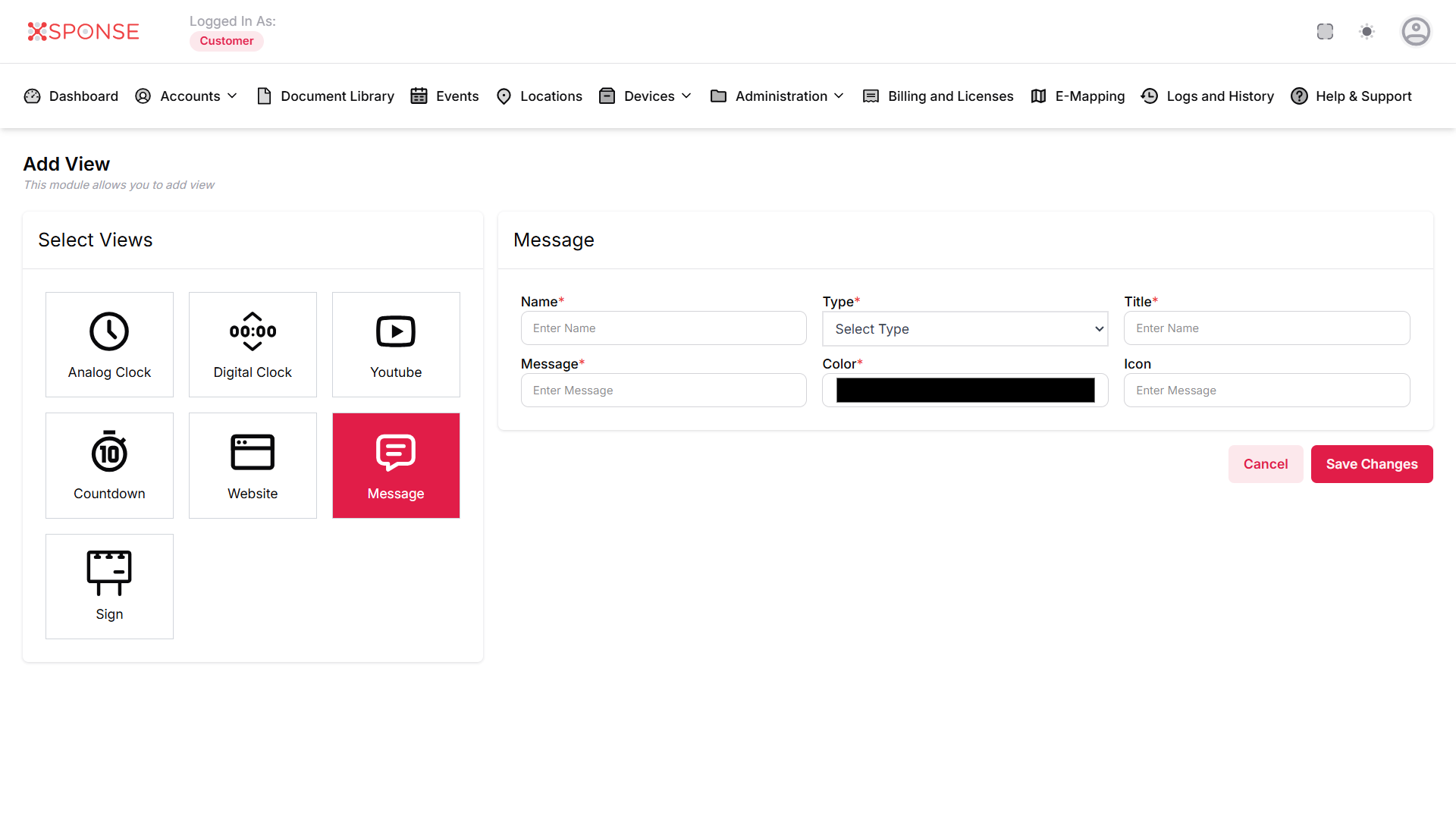Viewport: 1456px width, 819px height.
Task: Select the Analog Clock view tile
Action: point(109,344)
